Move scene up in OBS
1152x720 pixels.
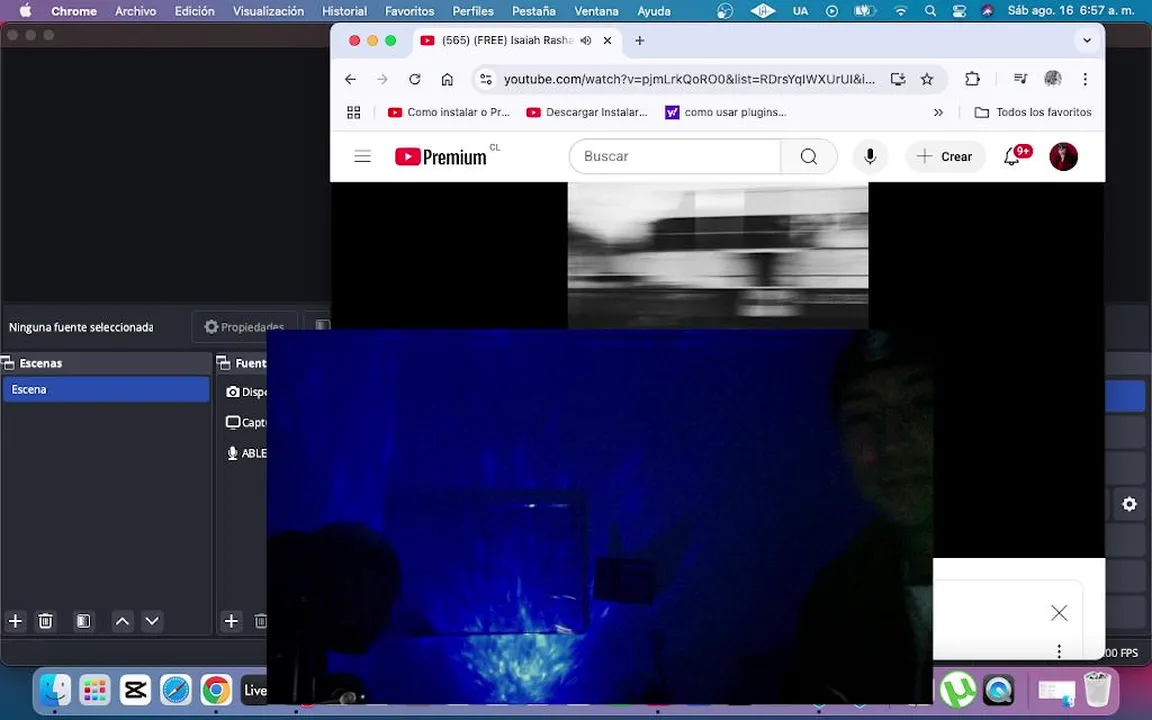tap(123, 621)
